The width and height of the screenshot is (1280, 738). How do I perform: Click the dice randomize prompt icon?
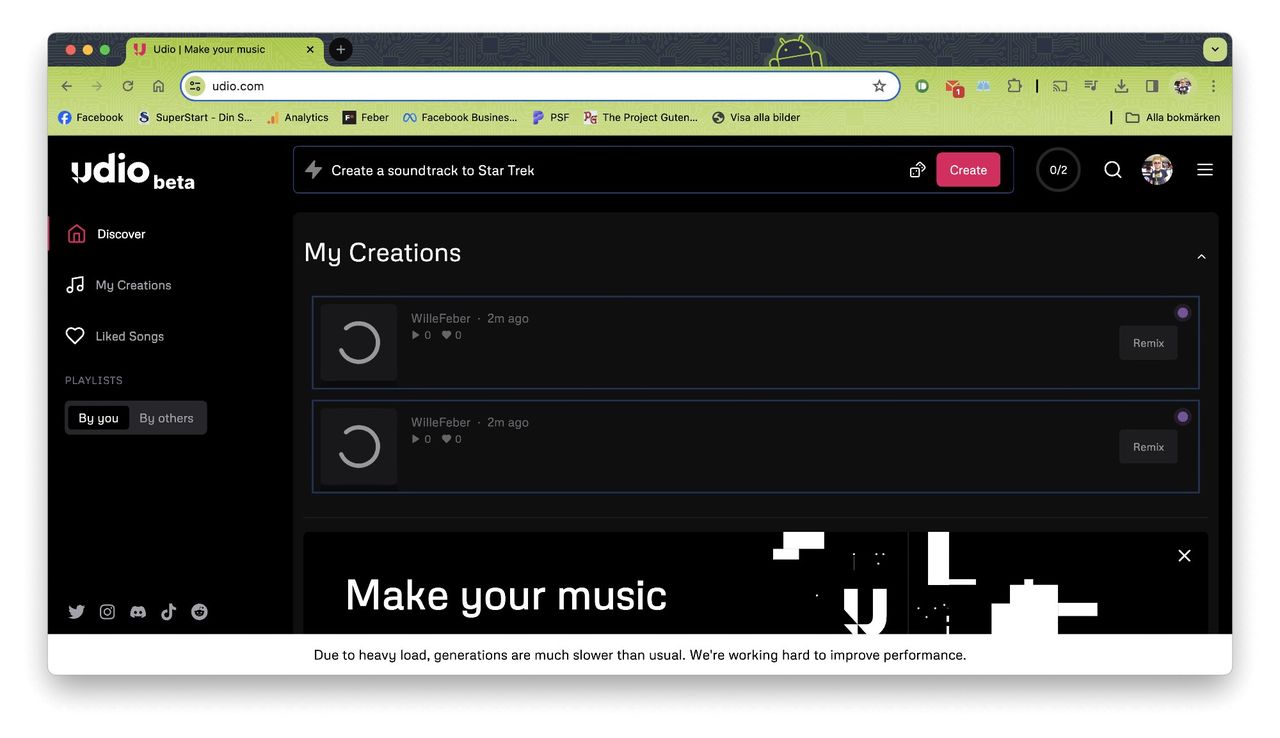pyautogui.click(x=917, y=170)
